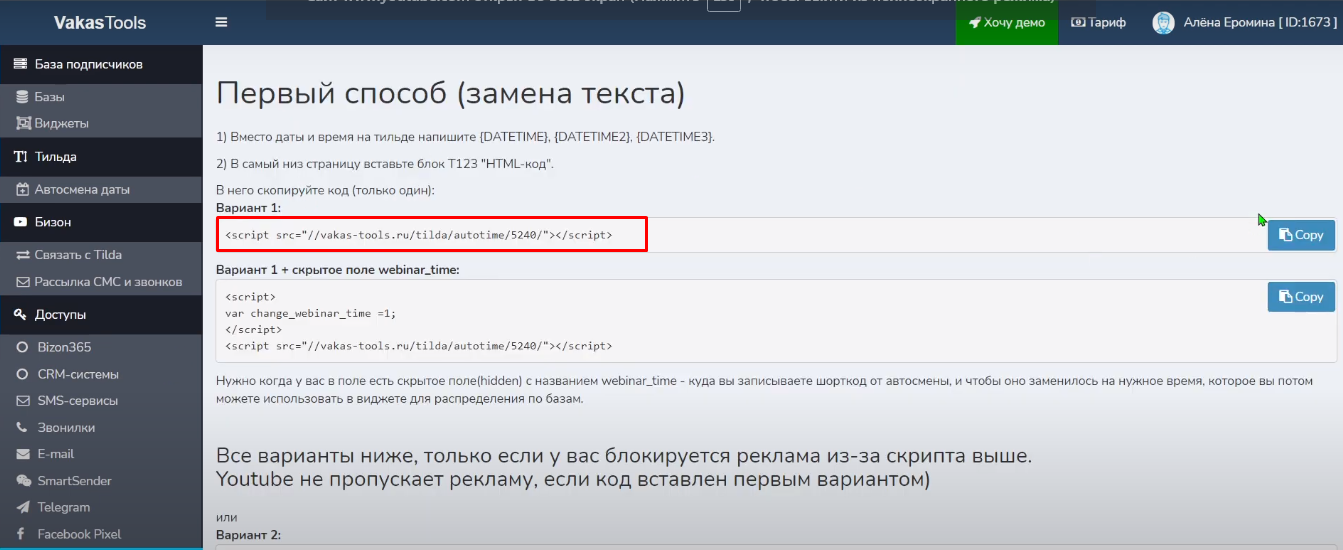
Task: Open CRM-системы access settings
Action: tap(78, 374)
